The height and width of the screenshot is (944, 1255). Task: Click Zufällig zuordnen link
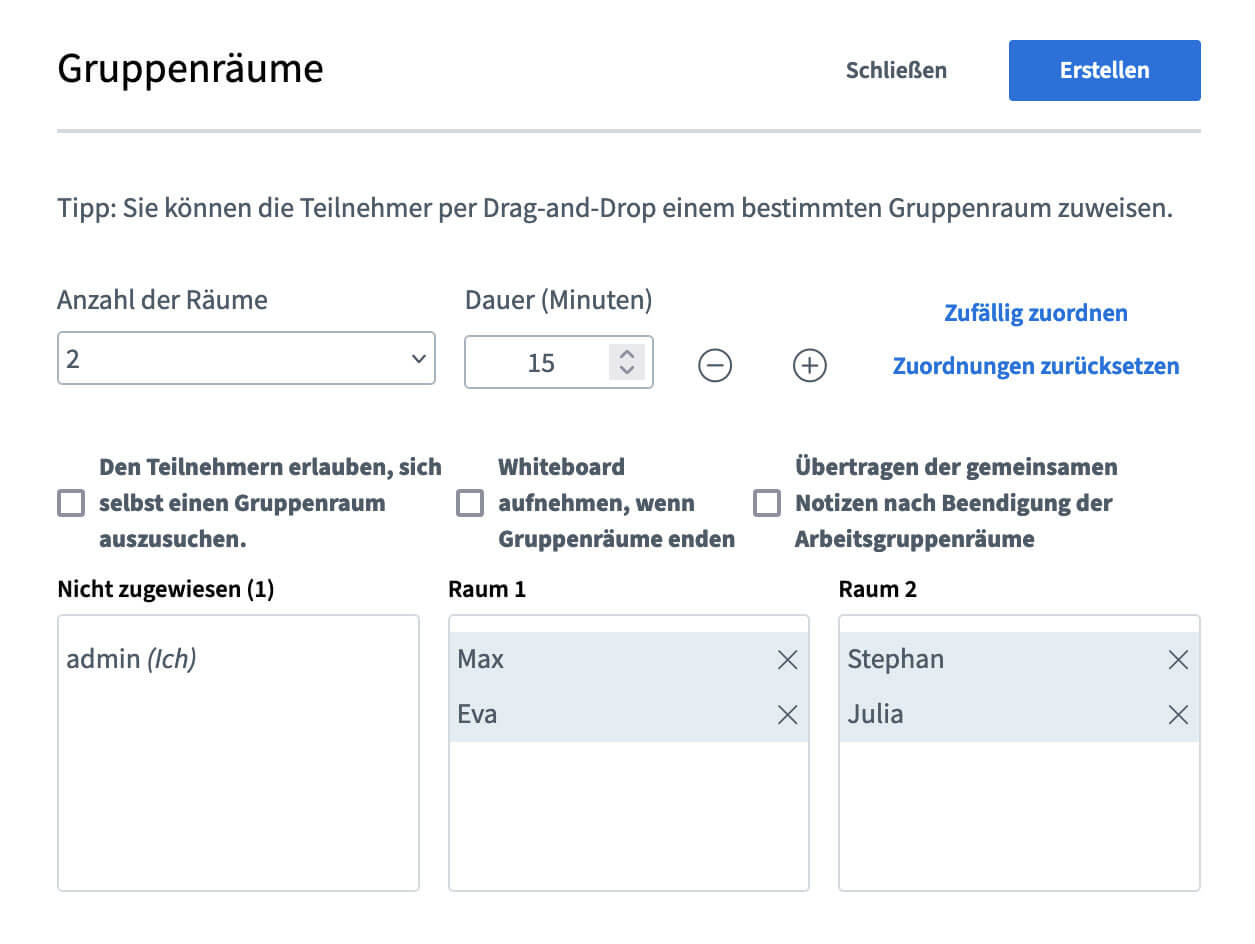(x=1036, y=313)
